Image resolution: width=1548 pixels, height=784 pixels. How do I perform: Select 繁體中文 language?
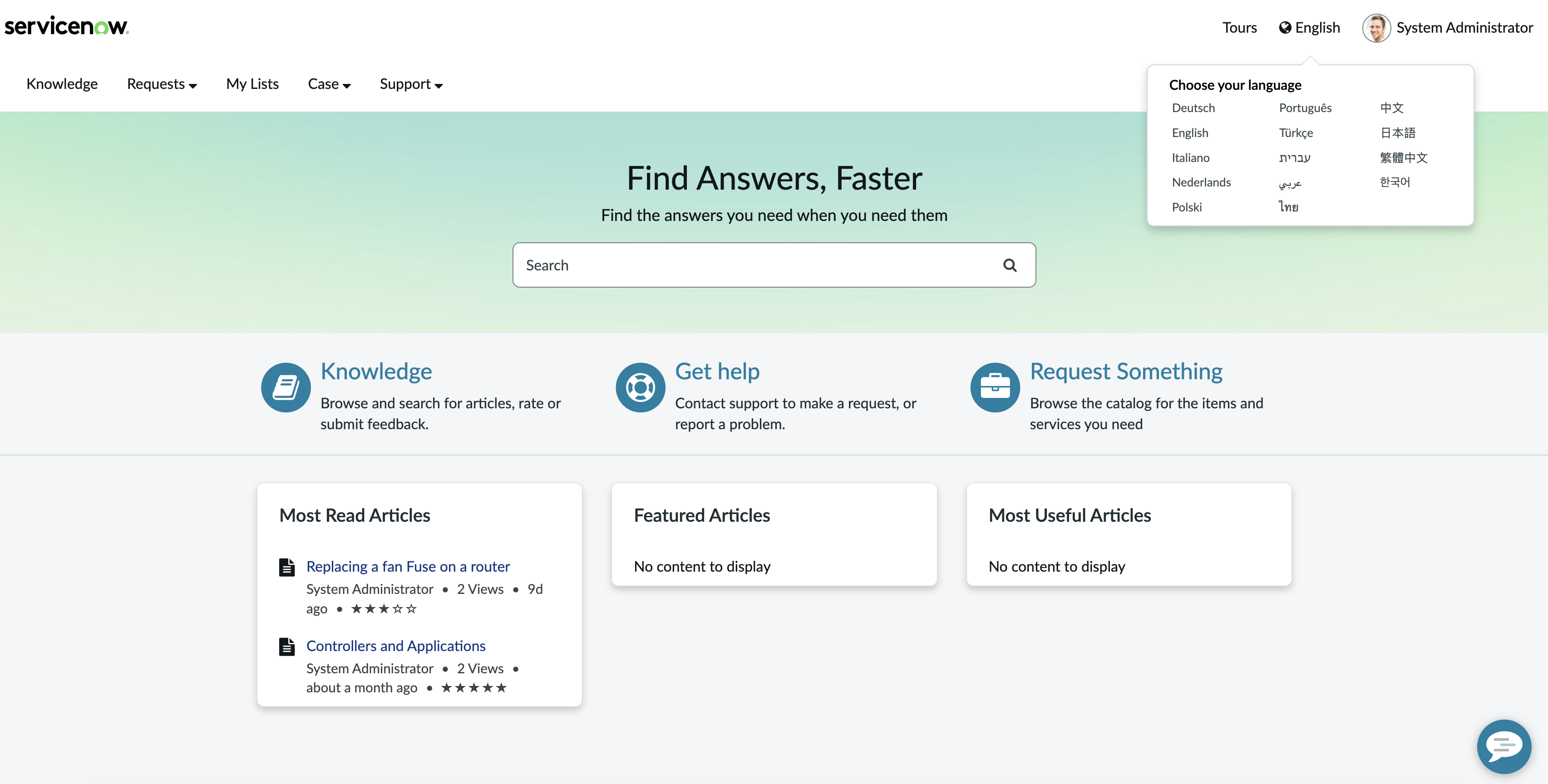1403,158
